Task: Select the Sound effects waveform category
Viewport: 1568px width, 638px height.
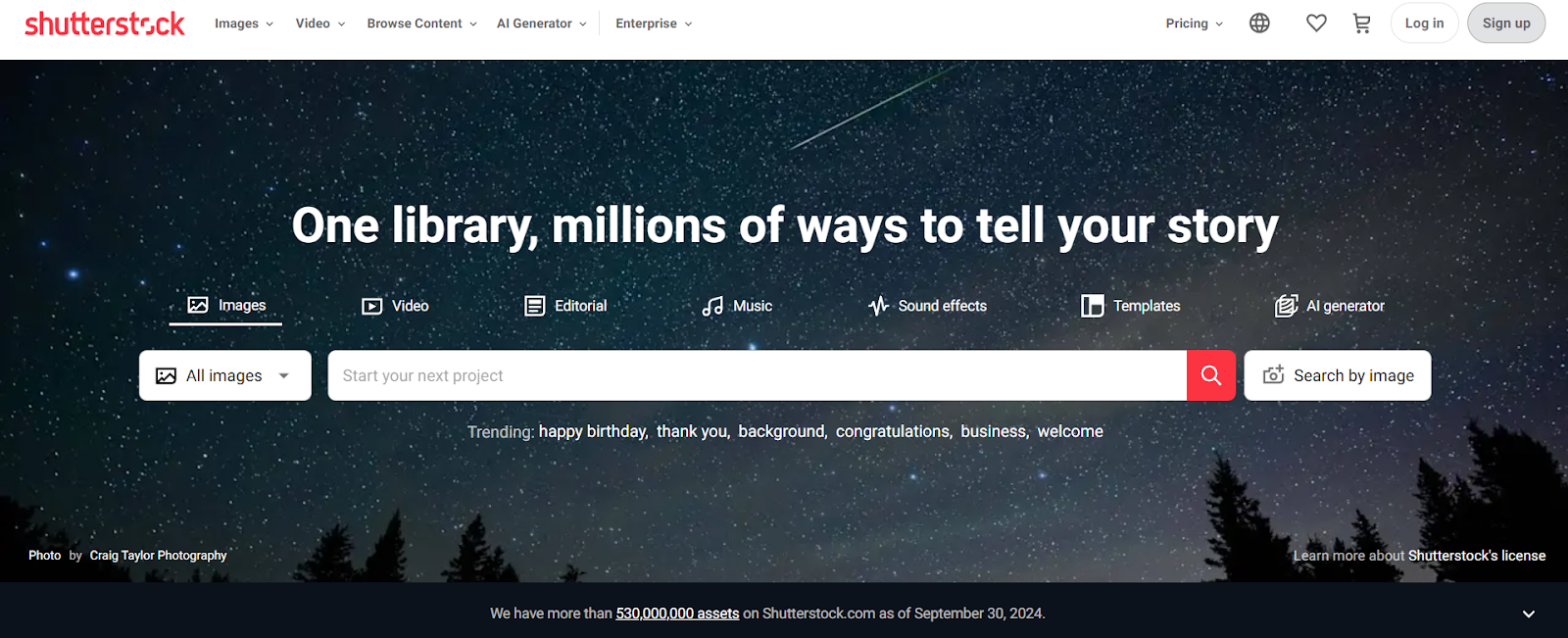Action: click(927, 306)
